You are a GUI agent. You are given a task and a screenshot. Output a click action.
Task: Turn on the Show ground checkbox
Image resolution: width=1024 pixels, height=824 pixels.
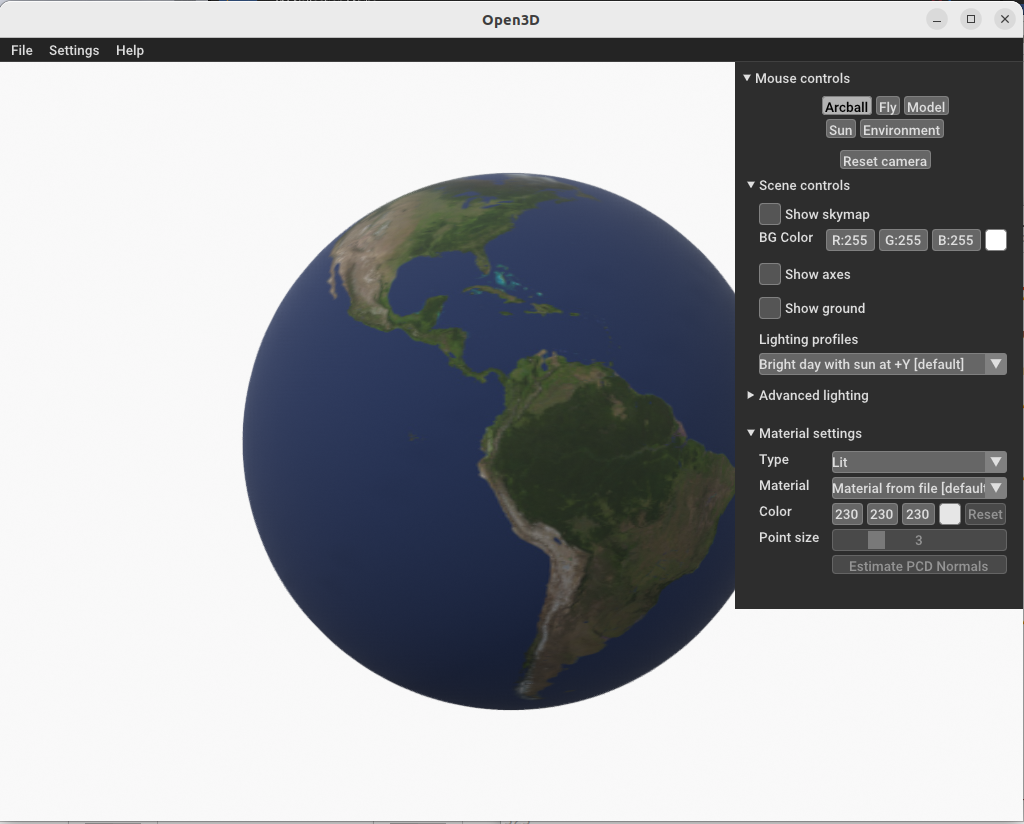[x=770, y=308]
